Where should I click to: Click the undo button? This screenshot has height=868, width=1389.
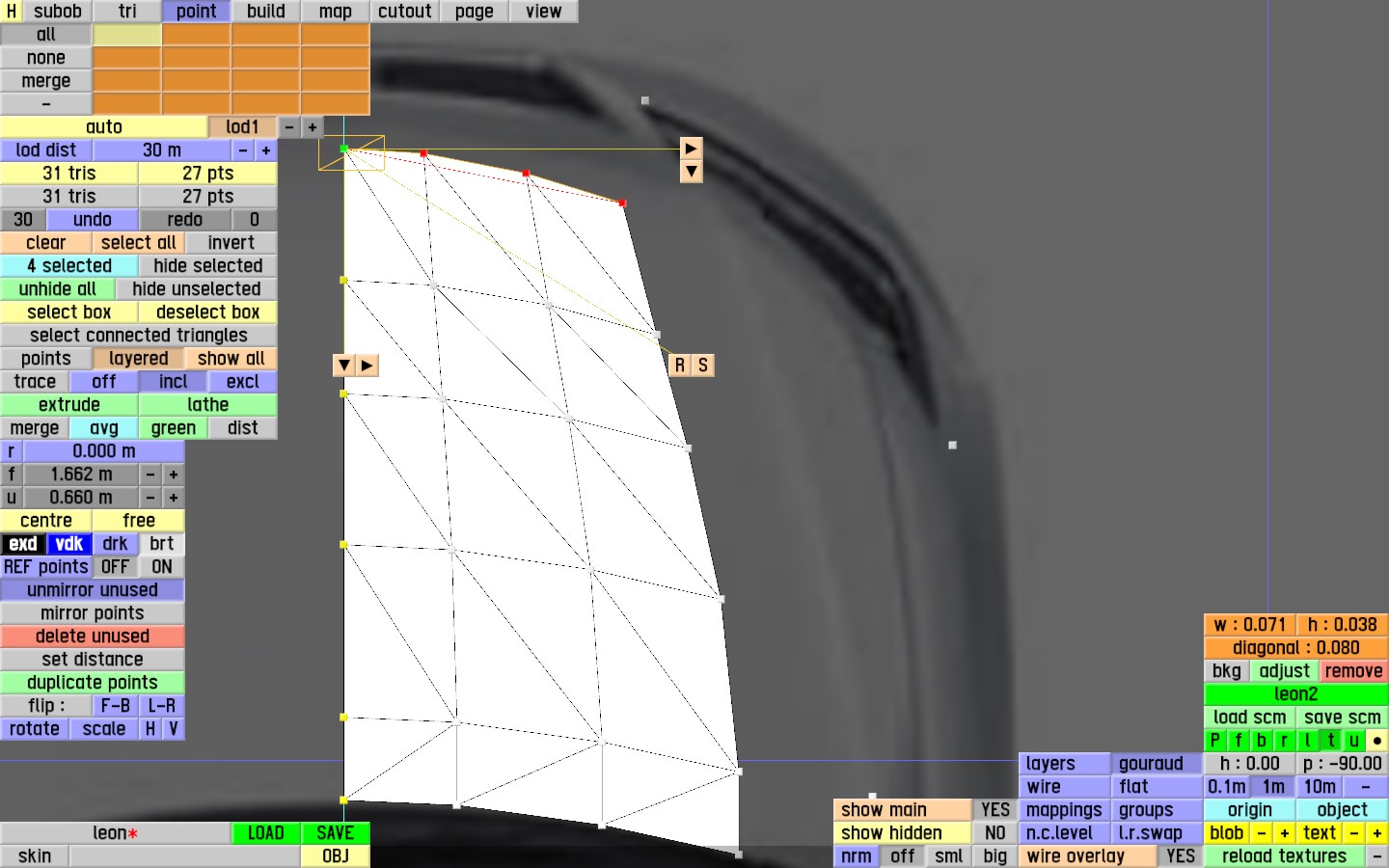click(93, 220)
